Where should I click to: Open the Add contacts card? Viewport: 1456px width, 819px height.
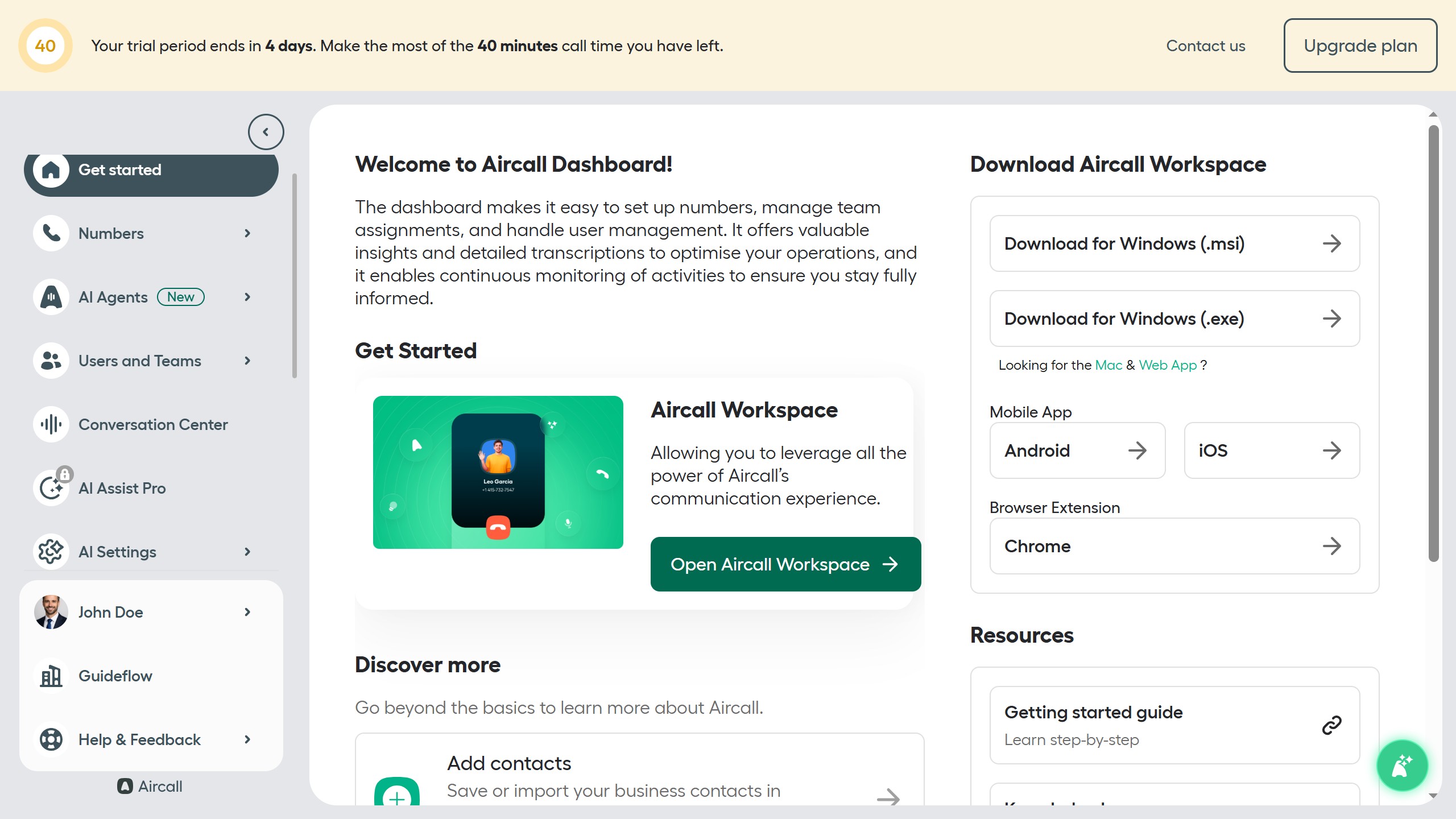pyautogui.click(x=639, y=770)
